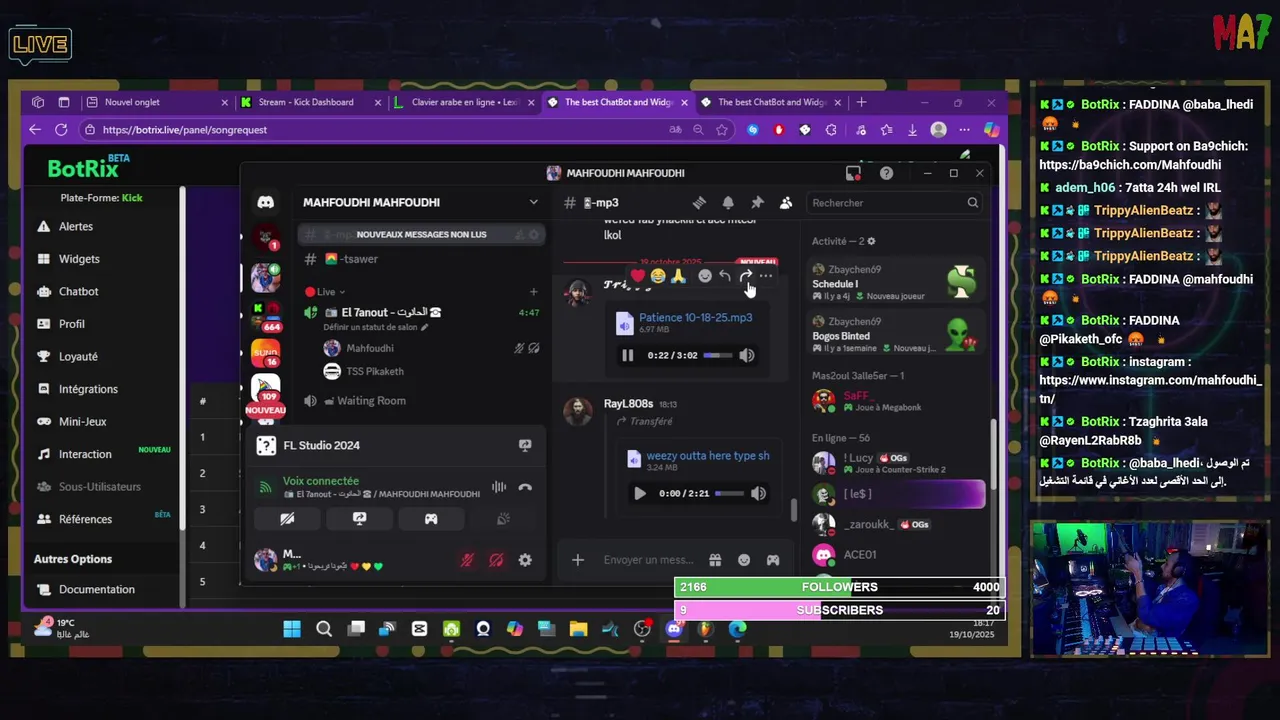Open Chatbot in BotRix sidebar
This screenshot has width=1280, height=720.
78,292
